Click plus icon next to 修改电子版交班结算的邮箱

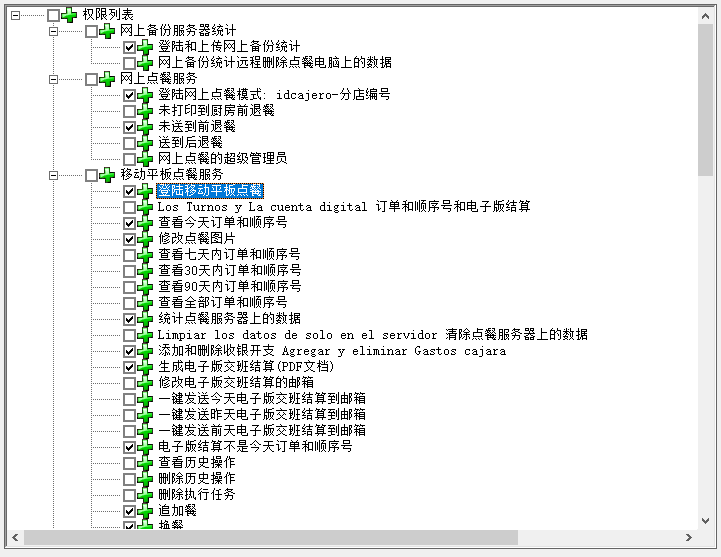point(145,383)
